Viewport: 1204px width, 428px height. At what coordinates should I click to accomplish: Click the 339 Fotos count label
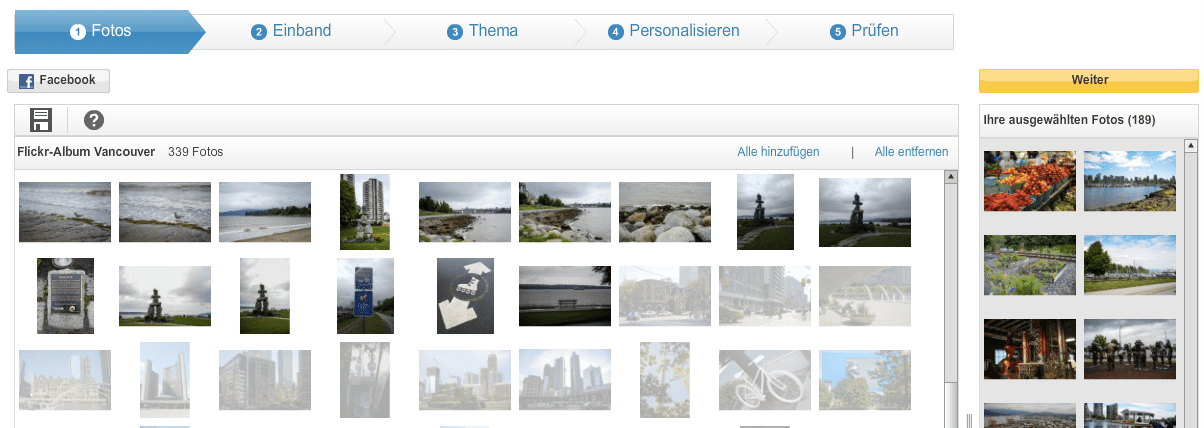pyautogui.click(x=195, y=152)
